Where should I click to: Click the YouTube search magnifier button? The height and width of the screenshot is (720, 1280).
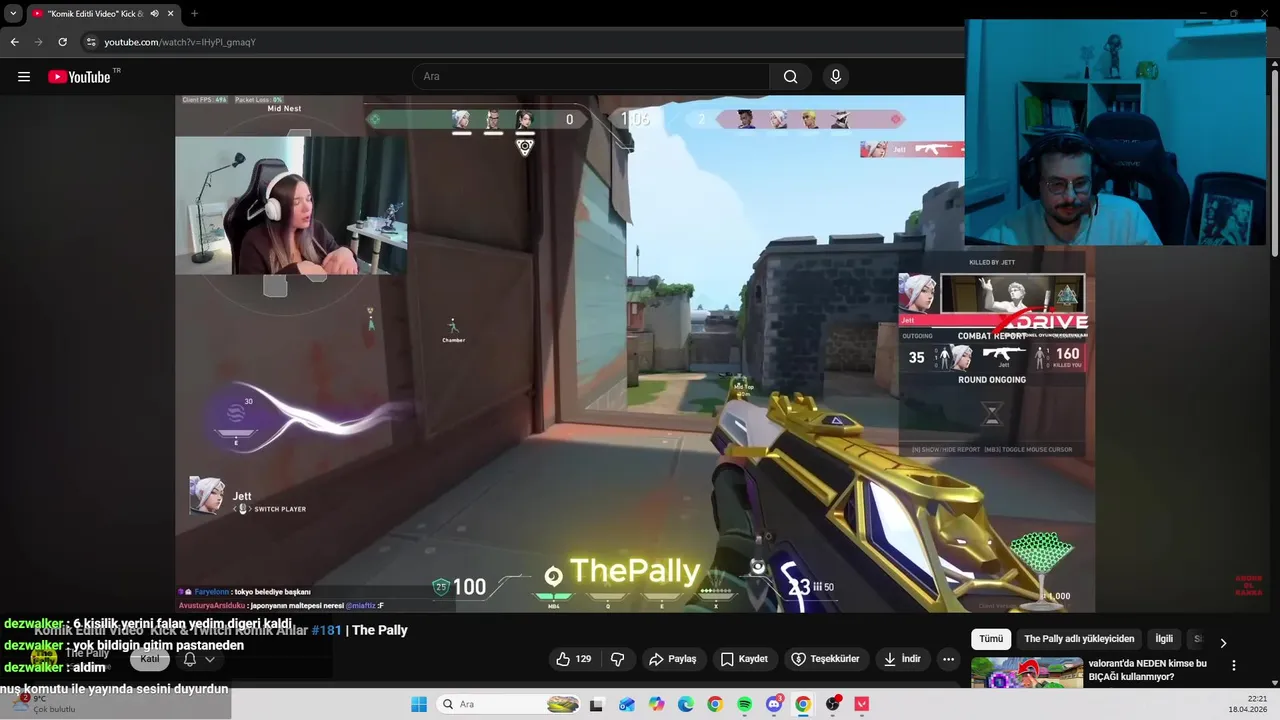pyautogui.click(x=791, y=77)
